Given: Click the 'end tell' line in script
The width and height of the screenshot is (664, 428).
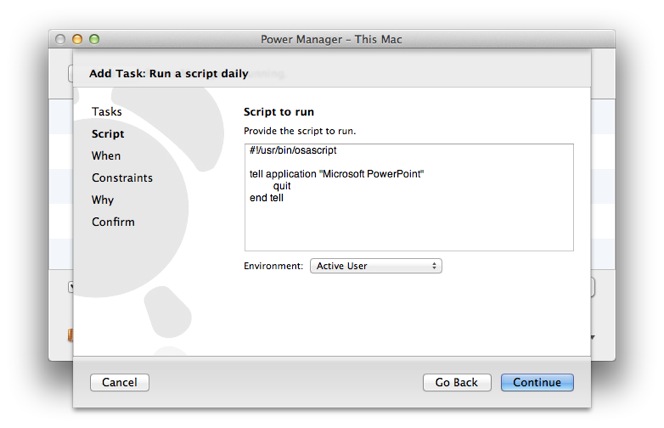Looking at the screenshot, I should coord(266,198).
